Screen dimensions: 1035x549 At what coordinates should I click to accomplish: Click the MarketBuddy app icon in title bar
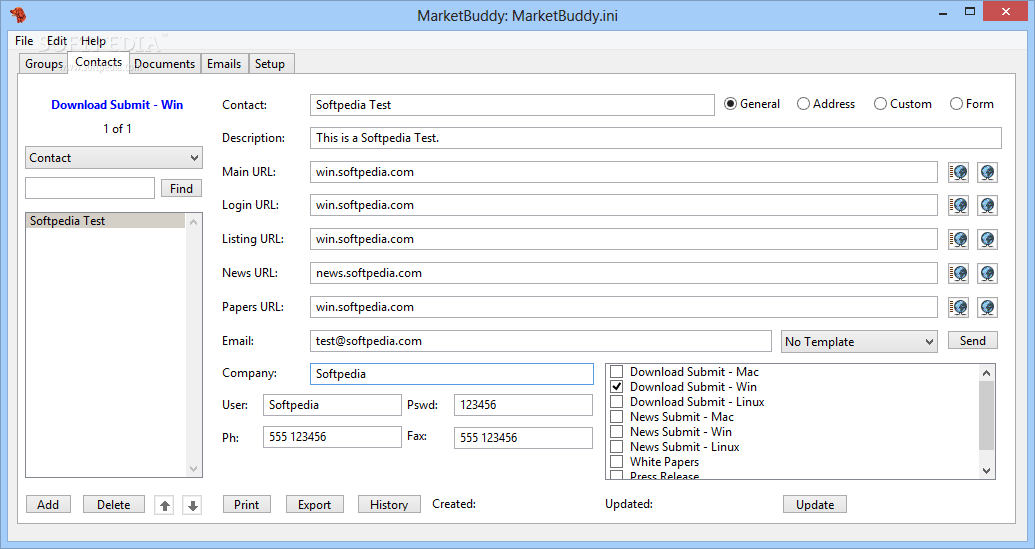pyautogui.click(x=18, y=15)
